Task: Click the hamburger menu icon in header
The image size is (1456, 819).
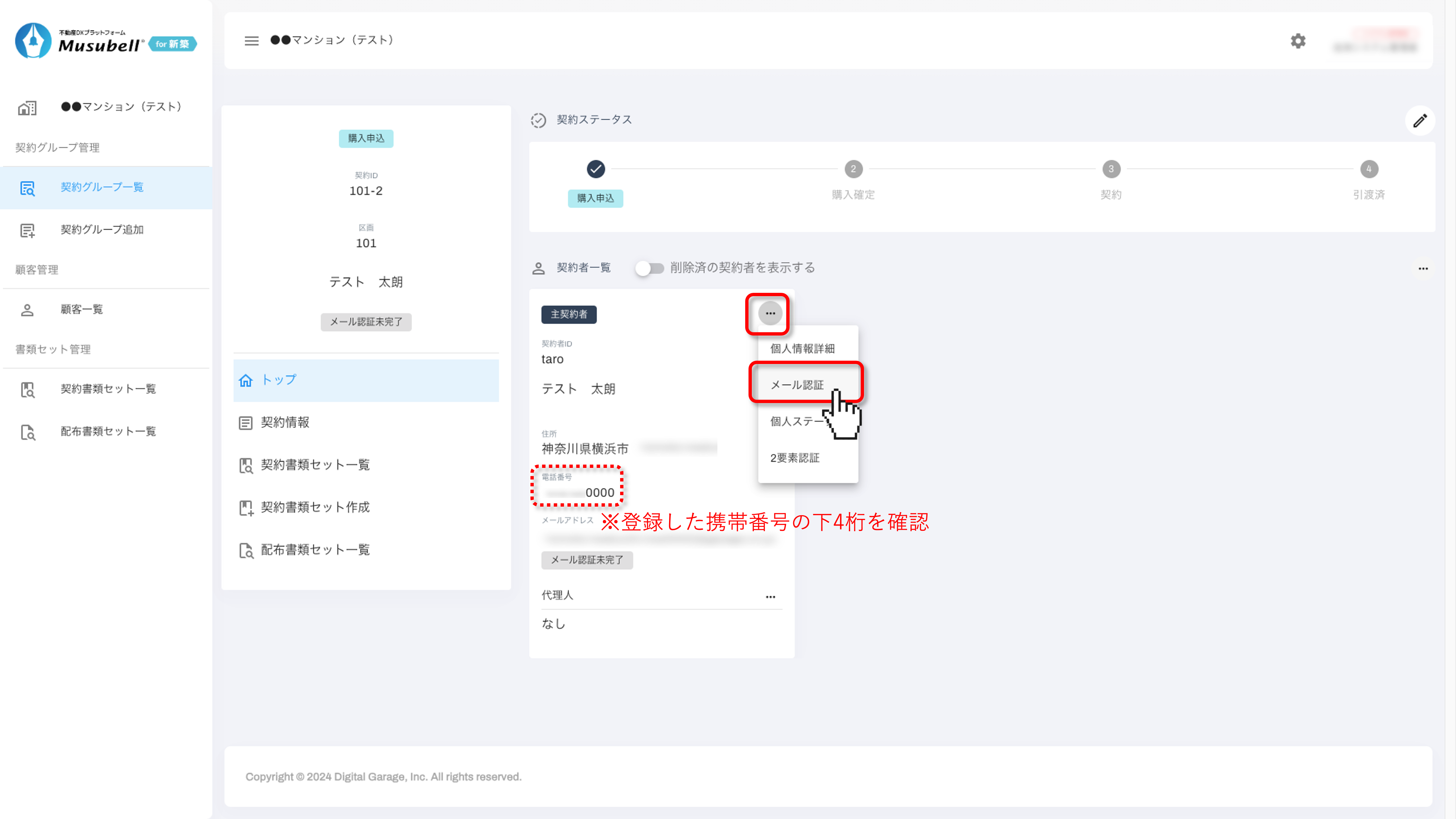Action: coord(251,41)
